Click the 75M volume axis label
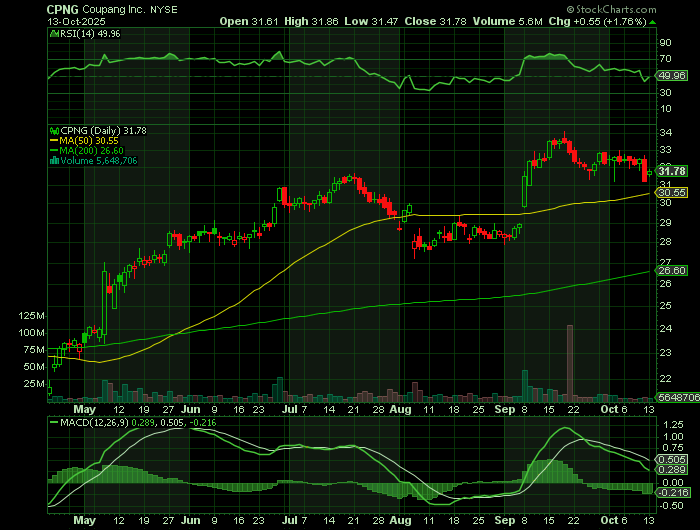The width and height of the screenshot is (700, 530). [x=34, y=350]
